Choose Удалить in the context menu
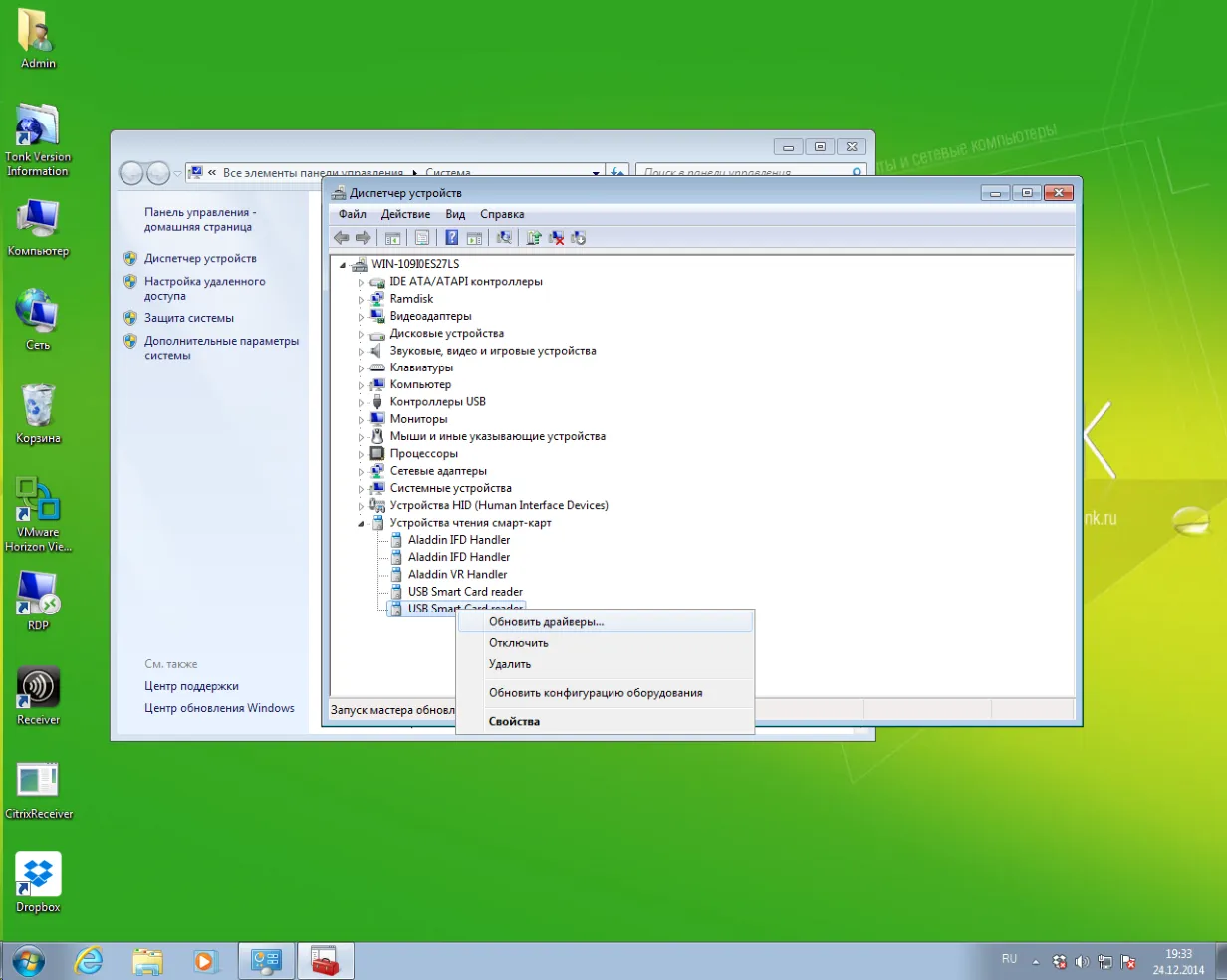This screenshot has width=1227, height=980. point(605,664)
